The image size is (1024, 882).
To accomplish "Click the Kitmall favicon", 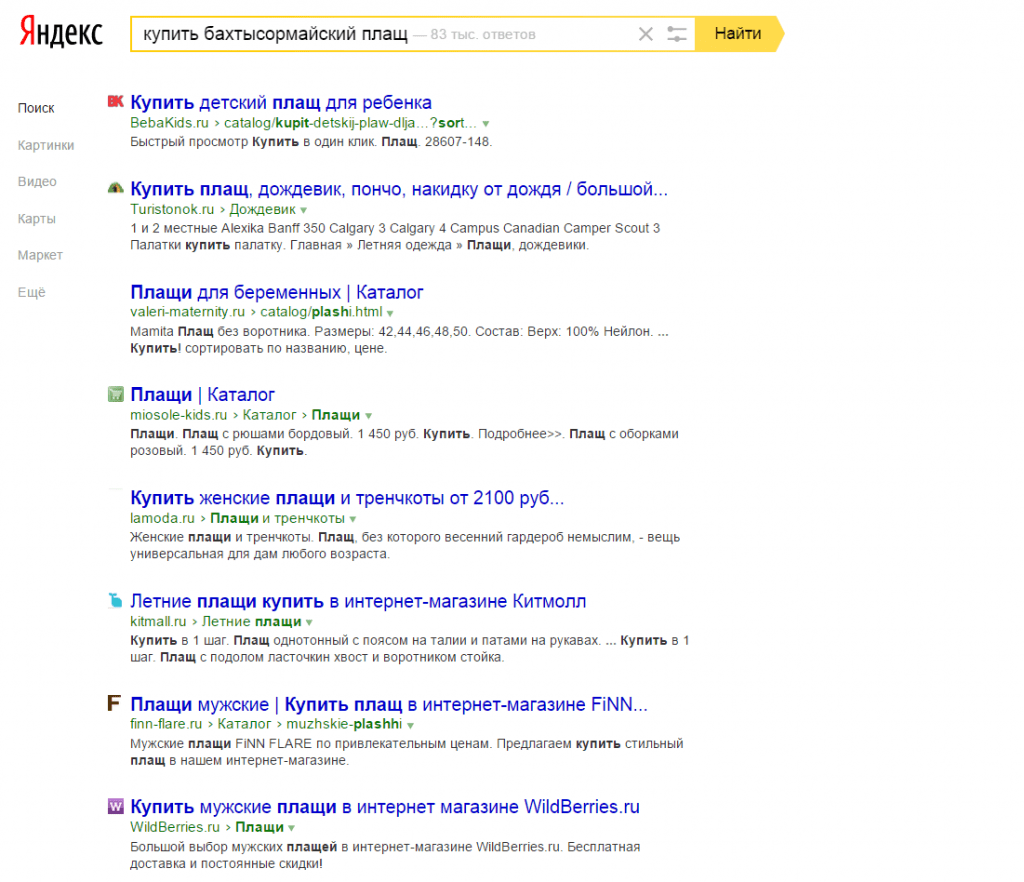I will pos(116,600).
